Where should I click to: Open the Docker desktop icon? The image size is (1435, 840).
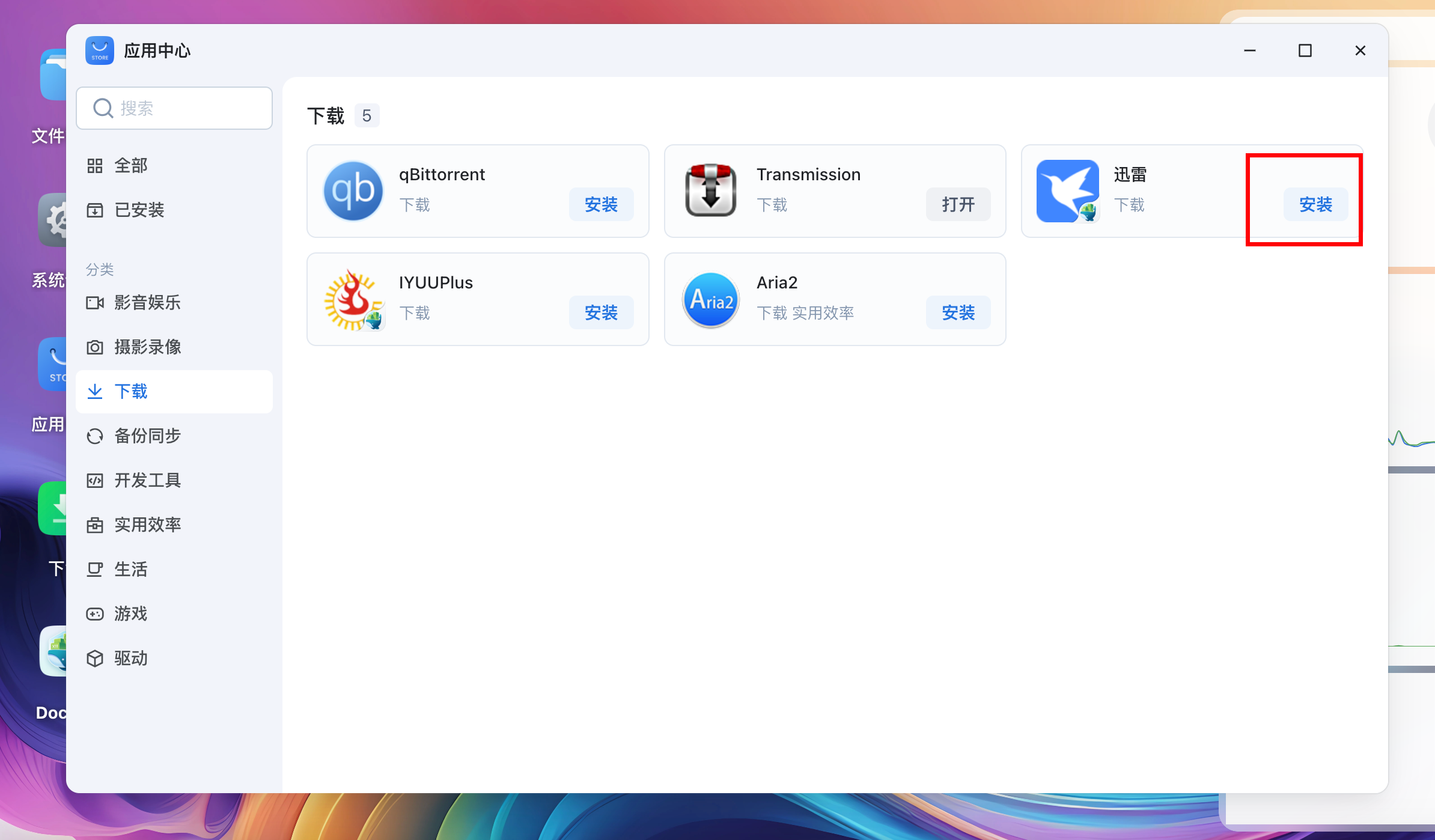pyautogui.click(x=53, y=651)
